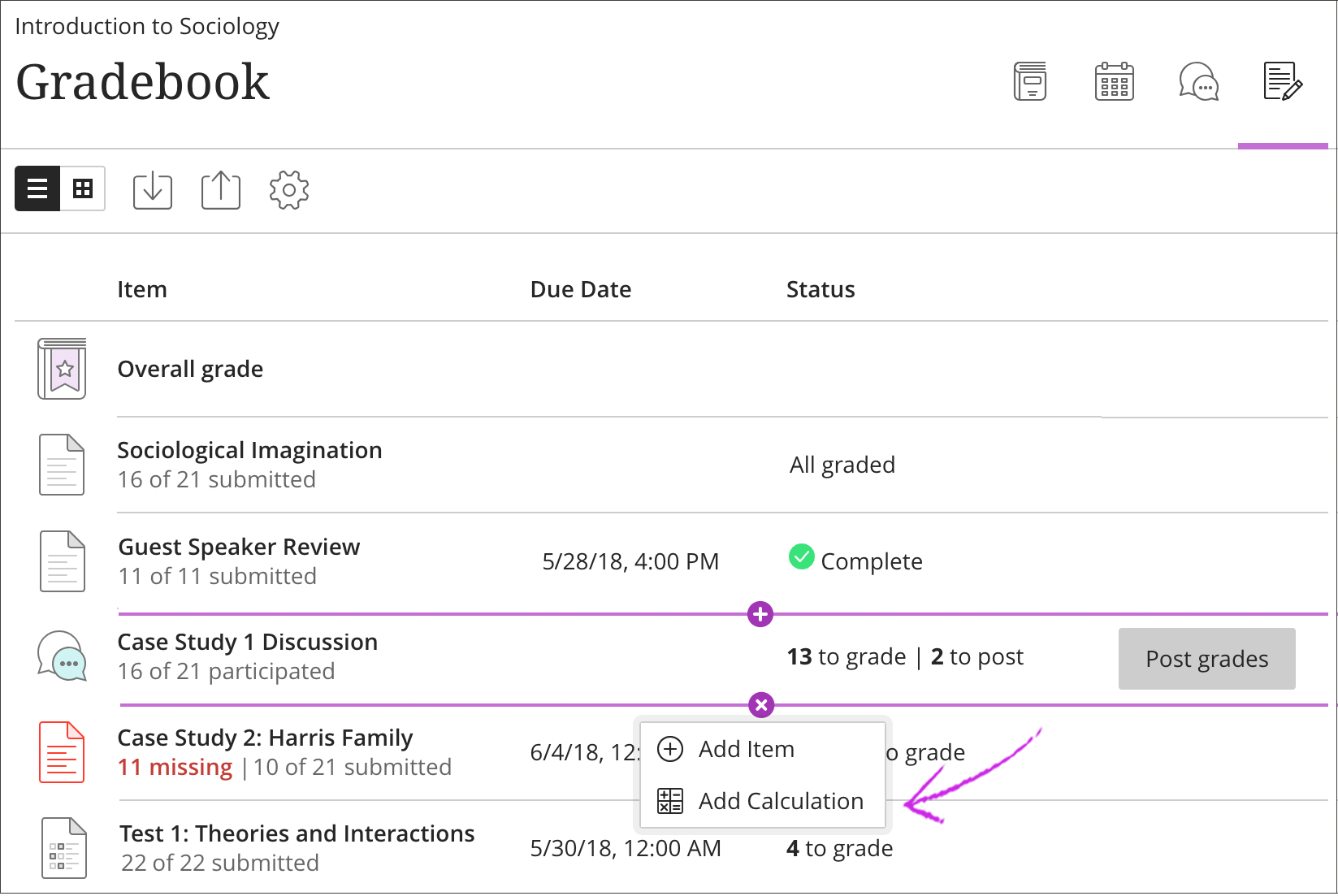Open Case Study 2: Harris Family
The height and width of the screenshot is (896, 1338).
[265, 738]
